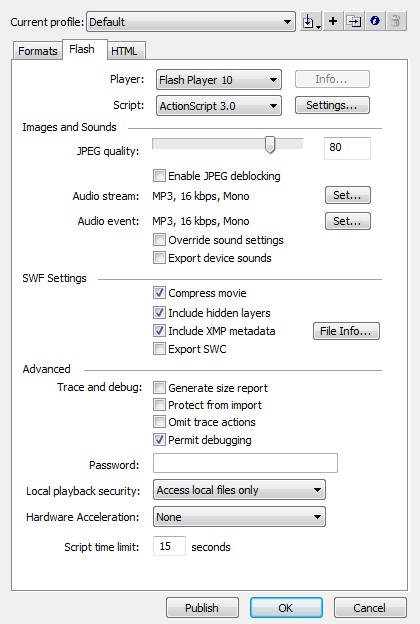The height and width of the screenshot is (624, 420).
Task: Expand Hardware Acceleration dropdown
Action: [x=239, y=517]
